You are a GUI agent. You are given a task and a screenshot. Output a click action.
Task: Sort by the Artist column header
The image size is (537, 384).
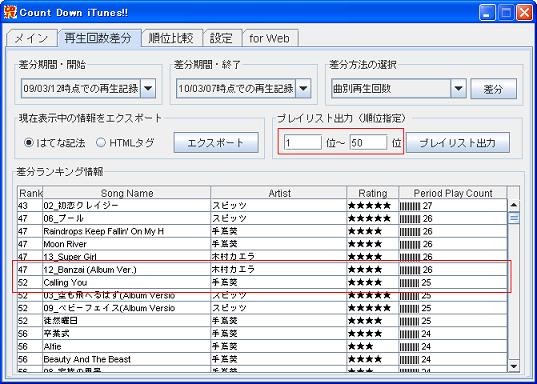(x=279, y=193)
